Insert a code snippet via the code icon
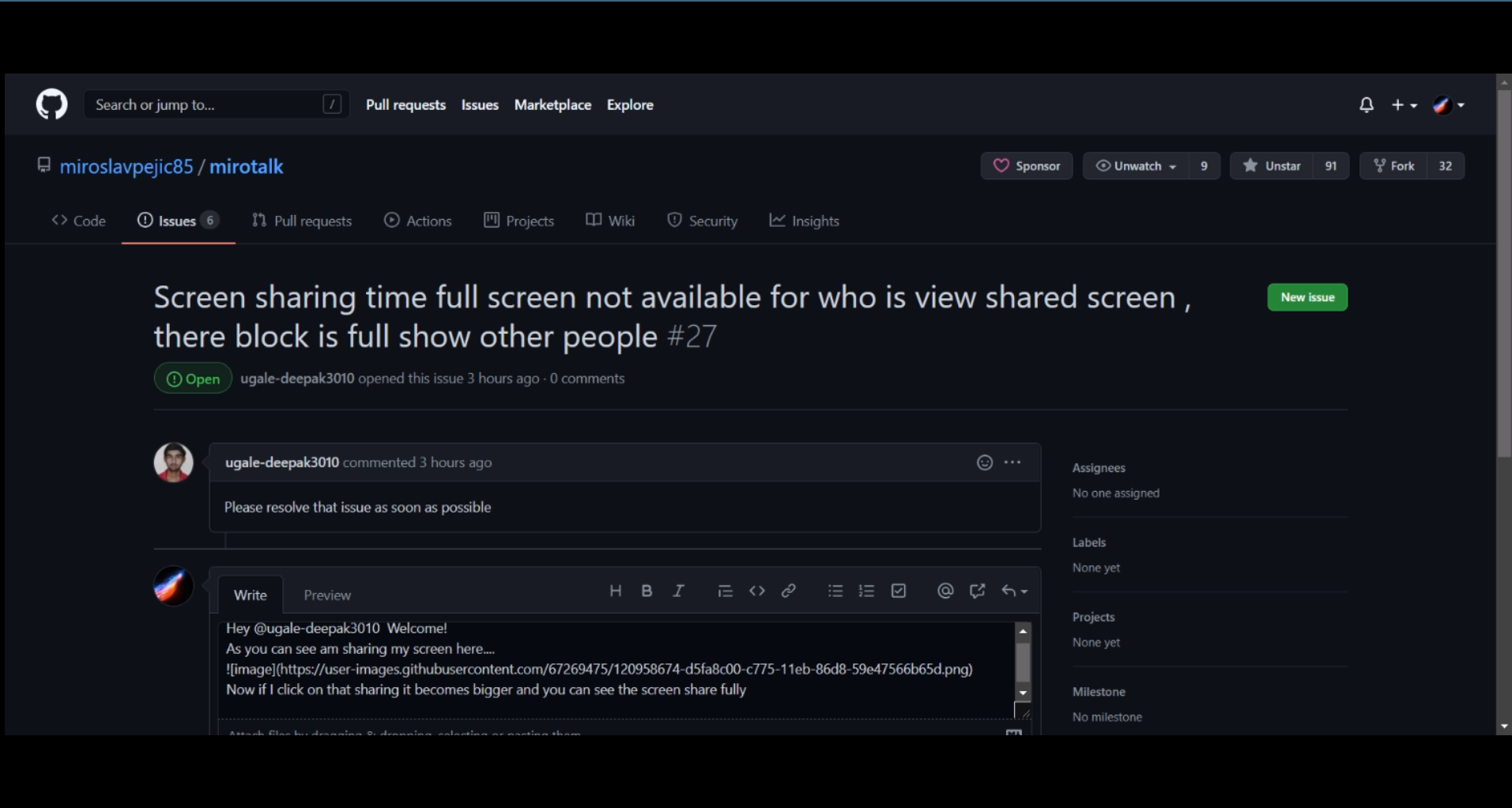This screenshot has width=1512, height=808. click(x=756, y=591)
